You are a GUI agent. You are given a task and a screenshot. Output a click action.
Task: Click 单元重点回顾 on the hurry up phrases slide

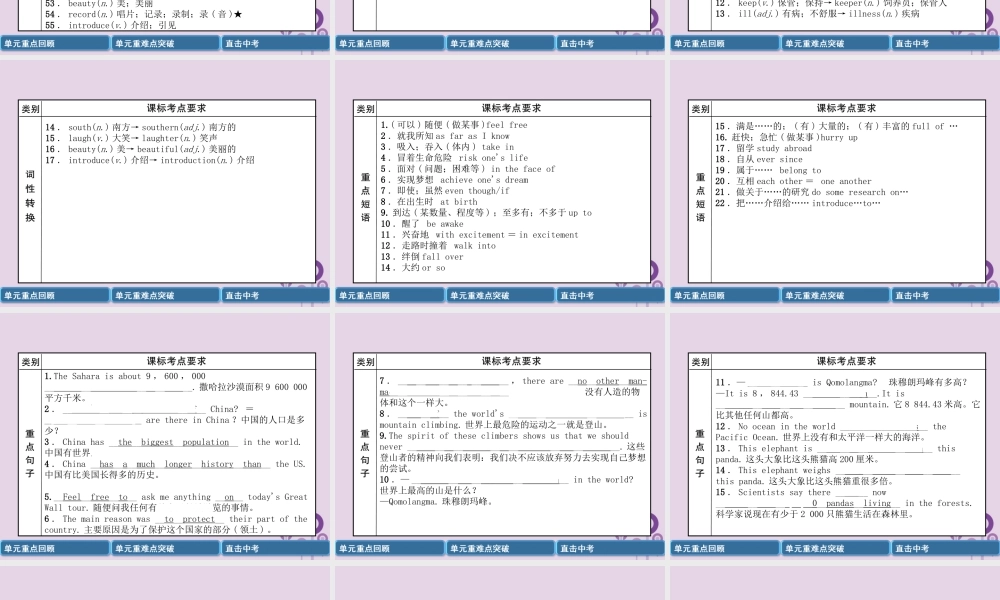point(725,295)
